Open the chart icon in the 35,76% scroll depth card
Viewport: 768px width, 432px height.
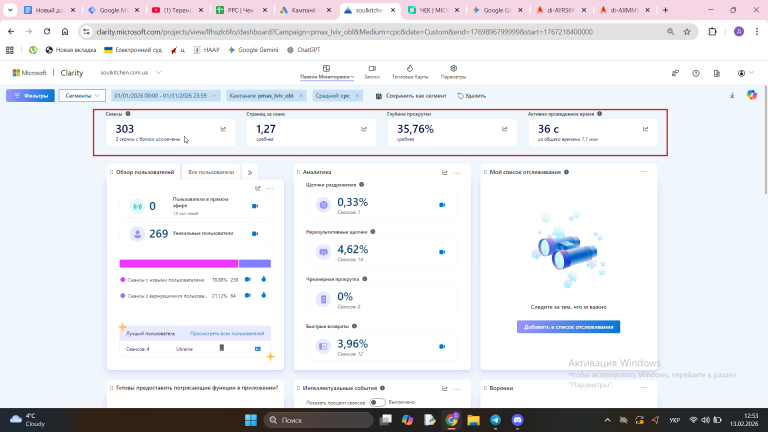504,129
